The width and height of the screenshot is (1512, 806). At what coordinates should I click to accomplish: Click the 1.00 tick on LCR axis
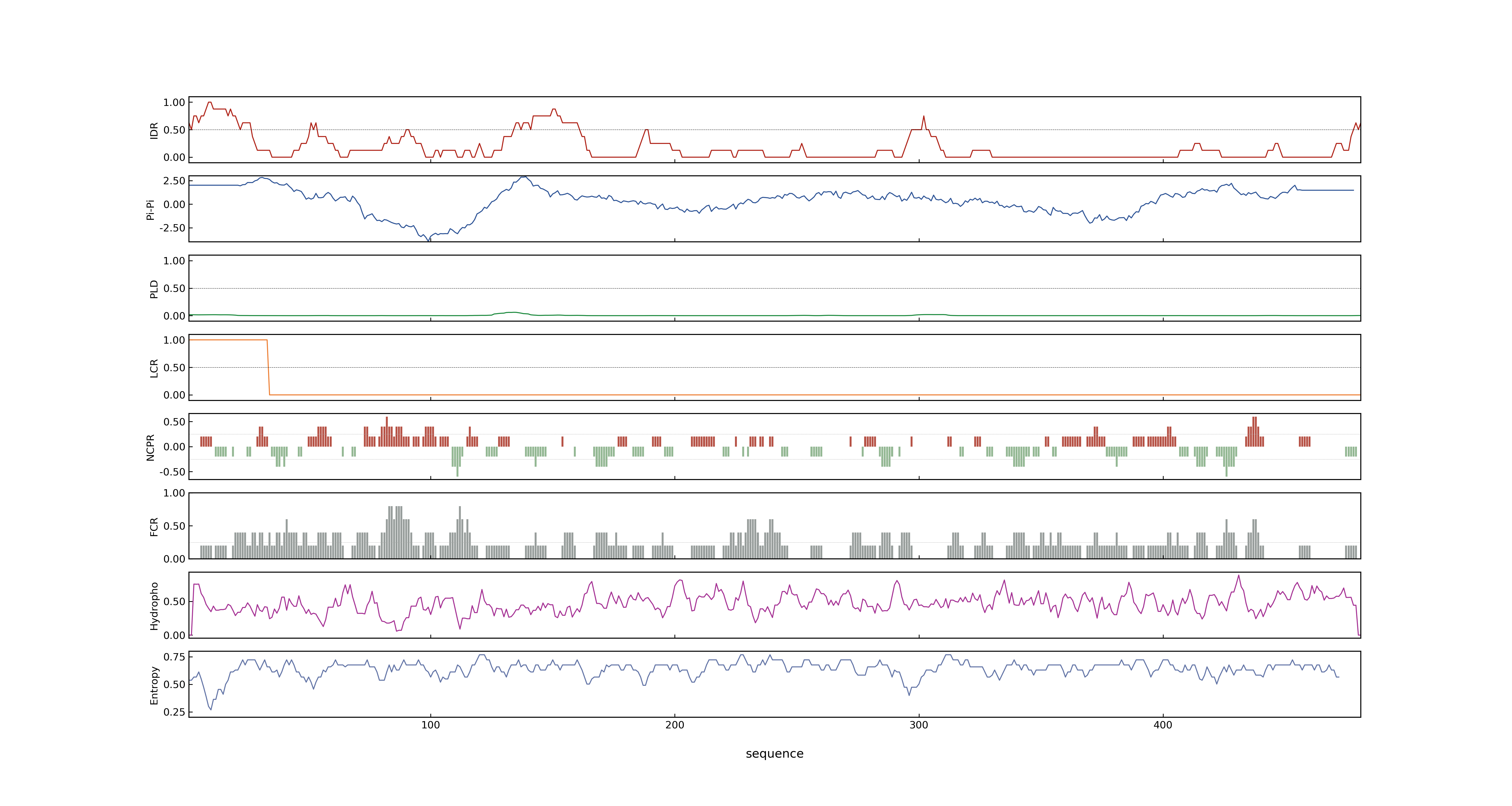174,340
